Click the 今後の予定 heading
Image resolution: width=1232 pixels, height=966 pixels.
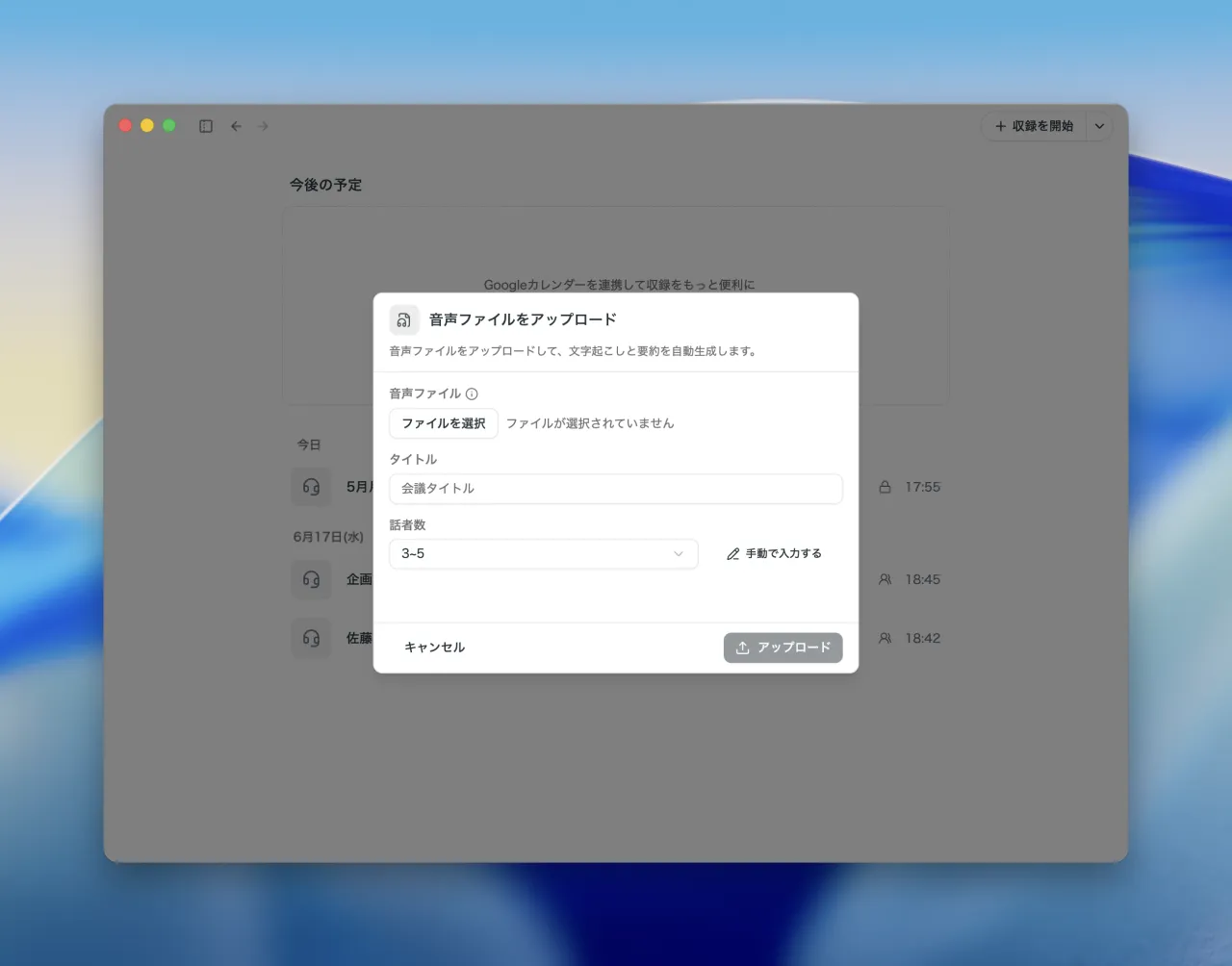click(x=326, y=185)
